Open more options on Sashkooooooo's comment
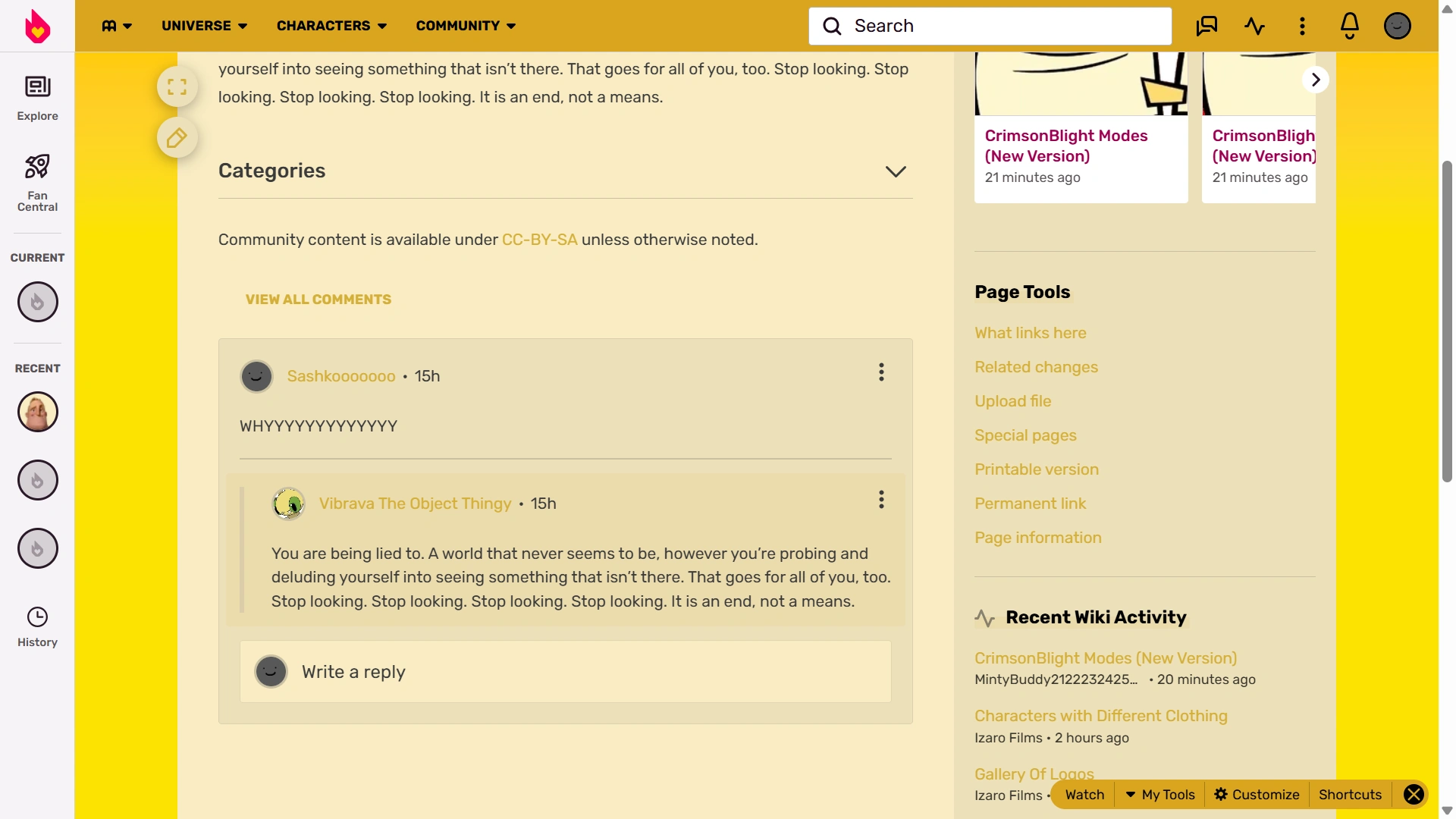The height and width of the screenshot is (819, 1456). tap(881, 372)
